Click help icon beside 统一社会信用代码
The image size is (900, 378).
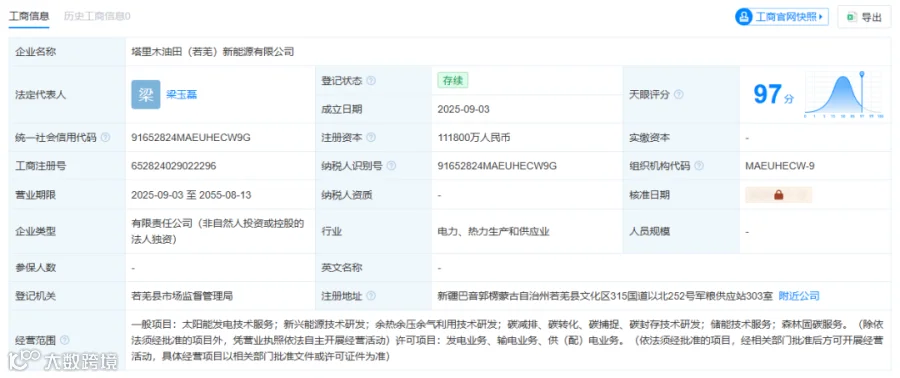tap(106, 138)
